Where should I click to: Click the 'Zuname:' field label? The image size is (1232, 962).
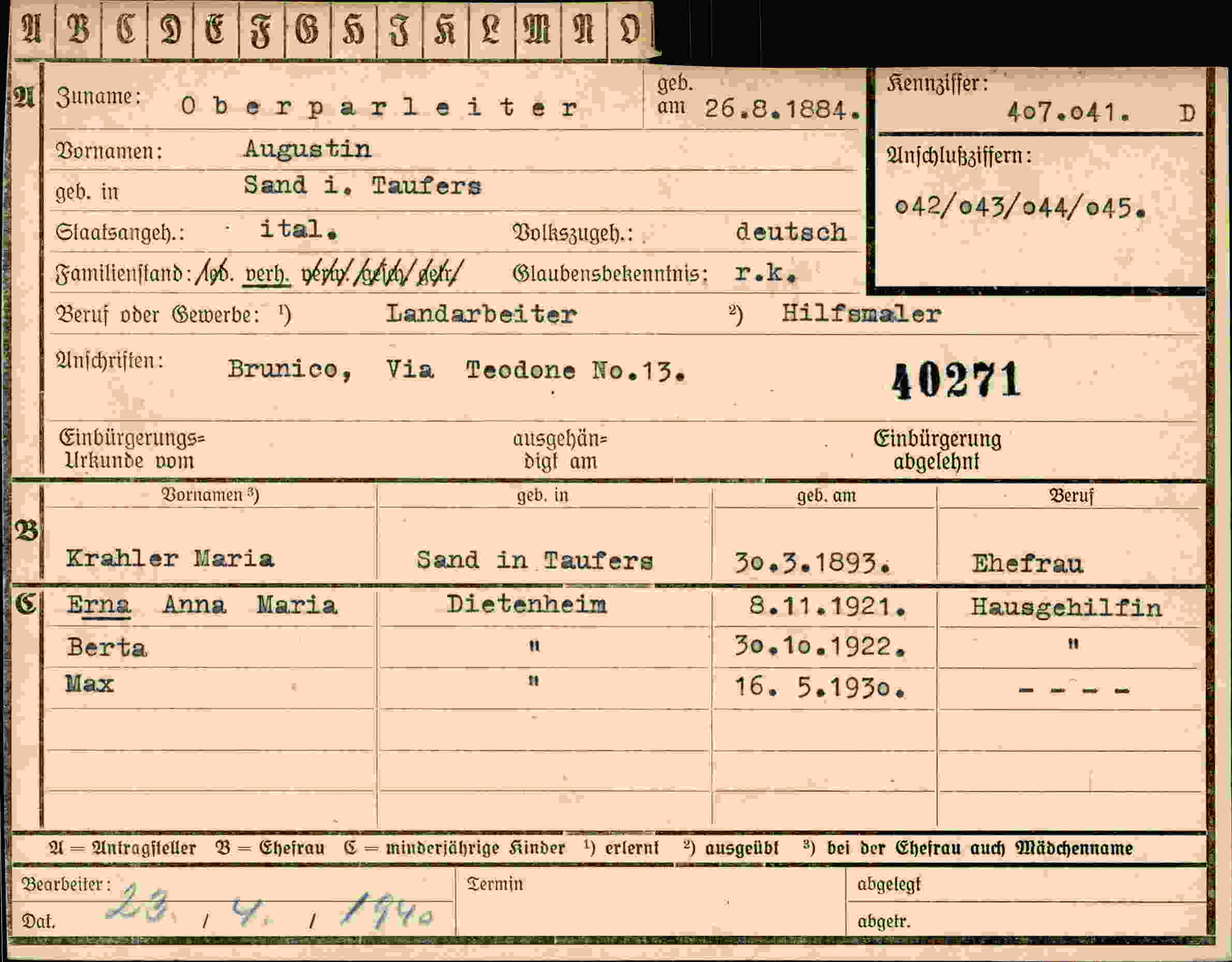98,96
